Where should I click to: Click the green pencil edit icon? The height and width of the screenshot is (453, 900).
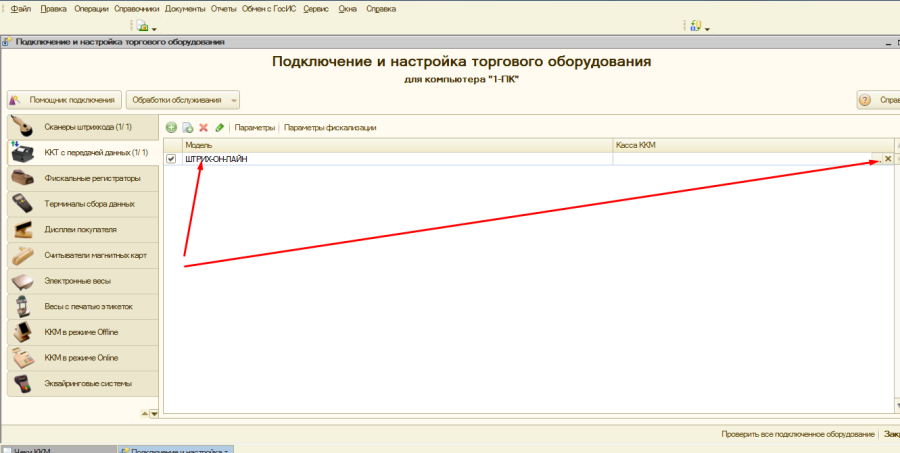pyautogui.click(x=219, y=128)
